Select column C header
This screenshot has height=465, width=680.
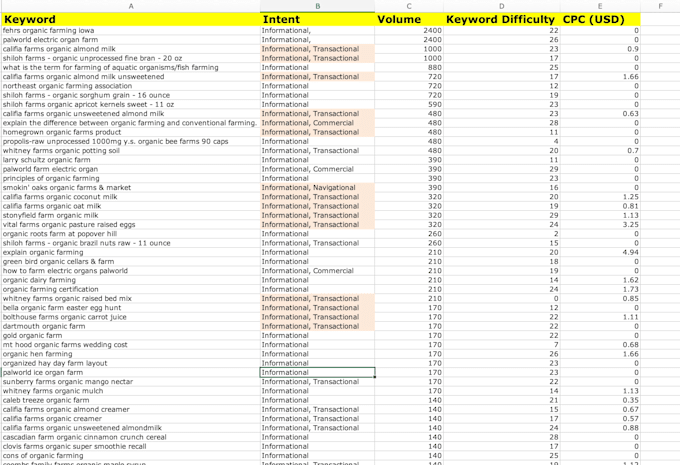409,6
